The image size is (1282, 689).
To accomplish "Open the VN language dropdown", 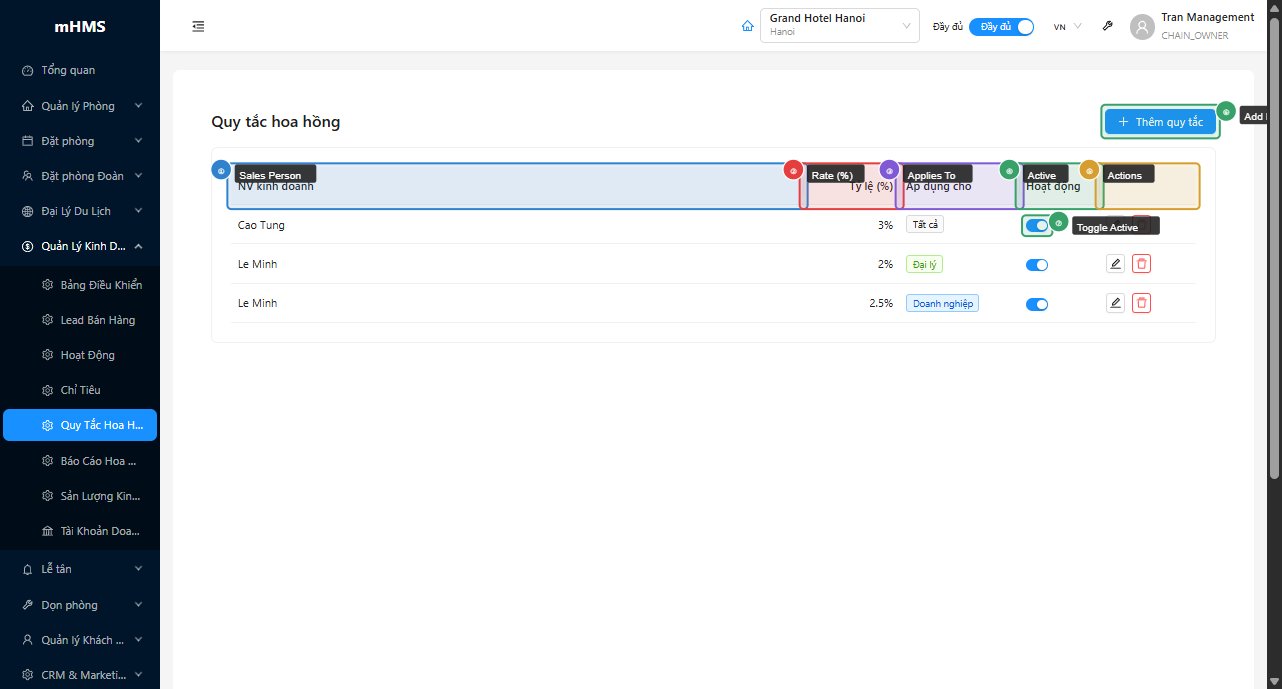I will 1067,27.
